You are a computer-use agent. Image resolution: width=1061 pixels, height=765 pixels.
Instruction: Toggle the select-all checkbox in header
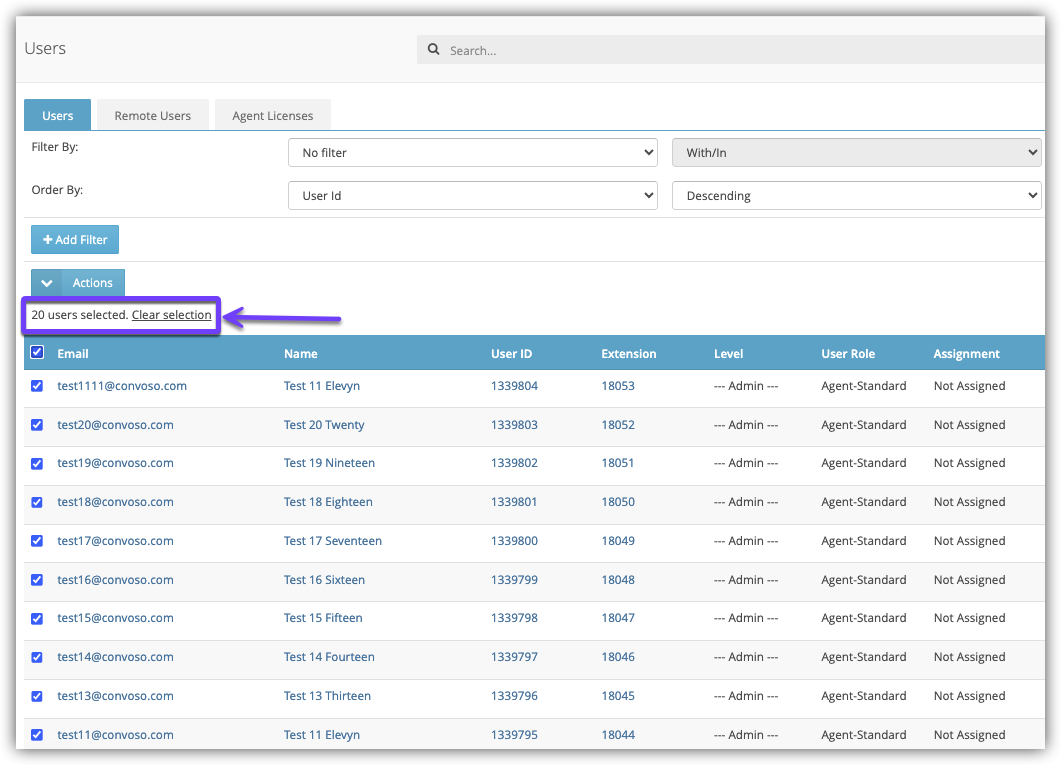click(37, 352)
